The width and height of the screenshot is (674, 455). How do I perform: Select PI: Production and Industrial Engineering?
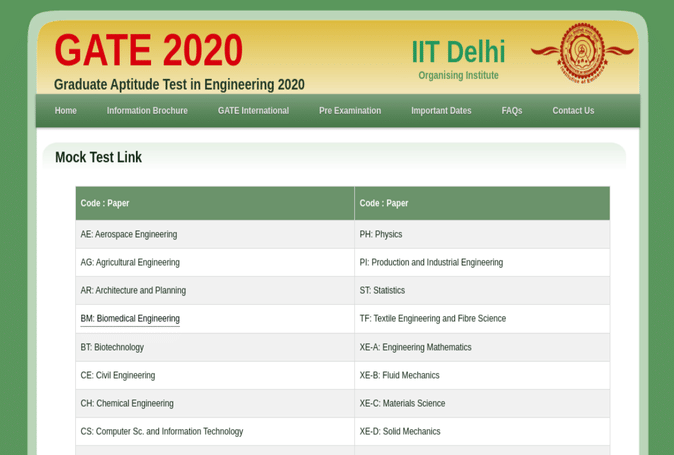431,263
